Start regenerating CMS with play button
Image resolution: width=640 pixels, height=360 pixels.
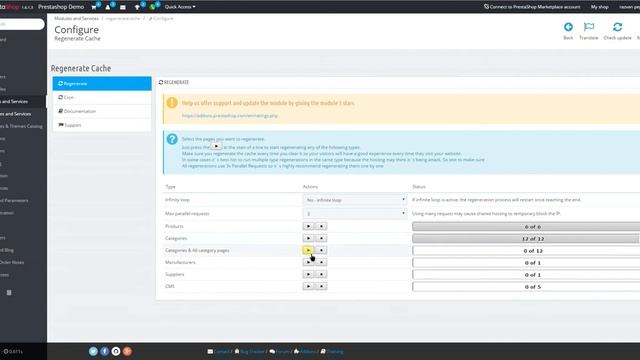click(309, 287)
